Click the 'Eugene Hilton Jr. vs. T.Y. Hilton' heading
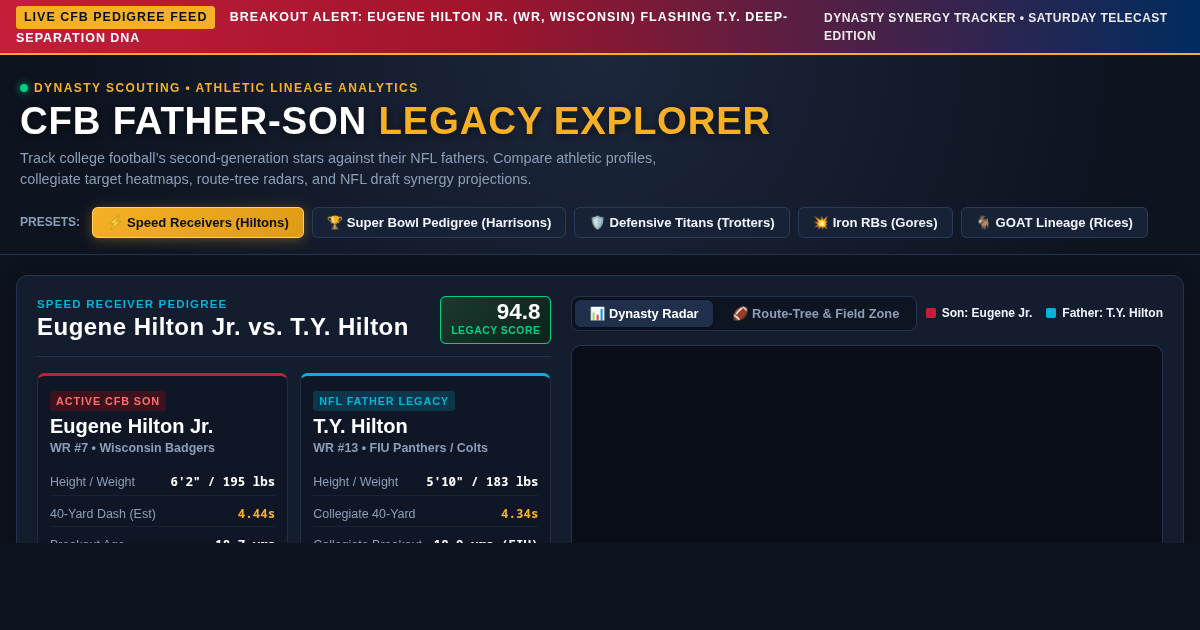 (x=223, y=327)
